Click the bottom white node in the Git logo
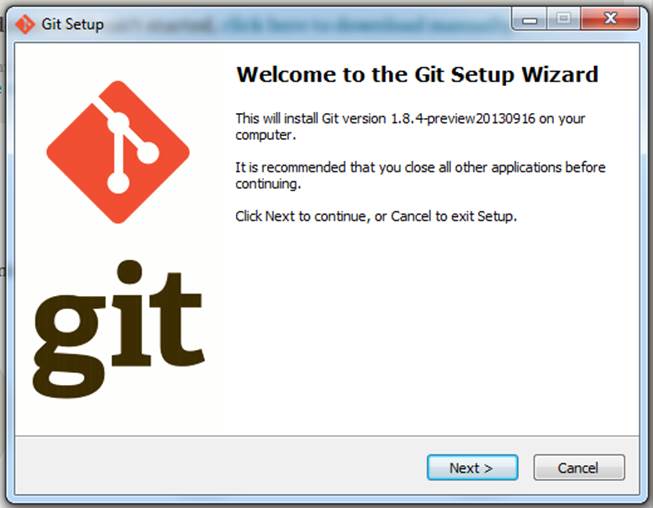653x508 pixels. pyautogui.click(x=118, y=183)
